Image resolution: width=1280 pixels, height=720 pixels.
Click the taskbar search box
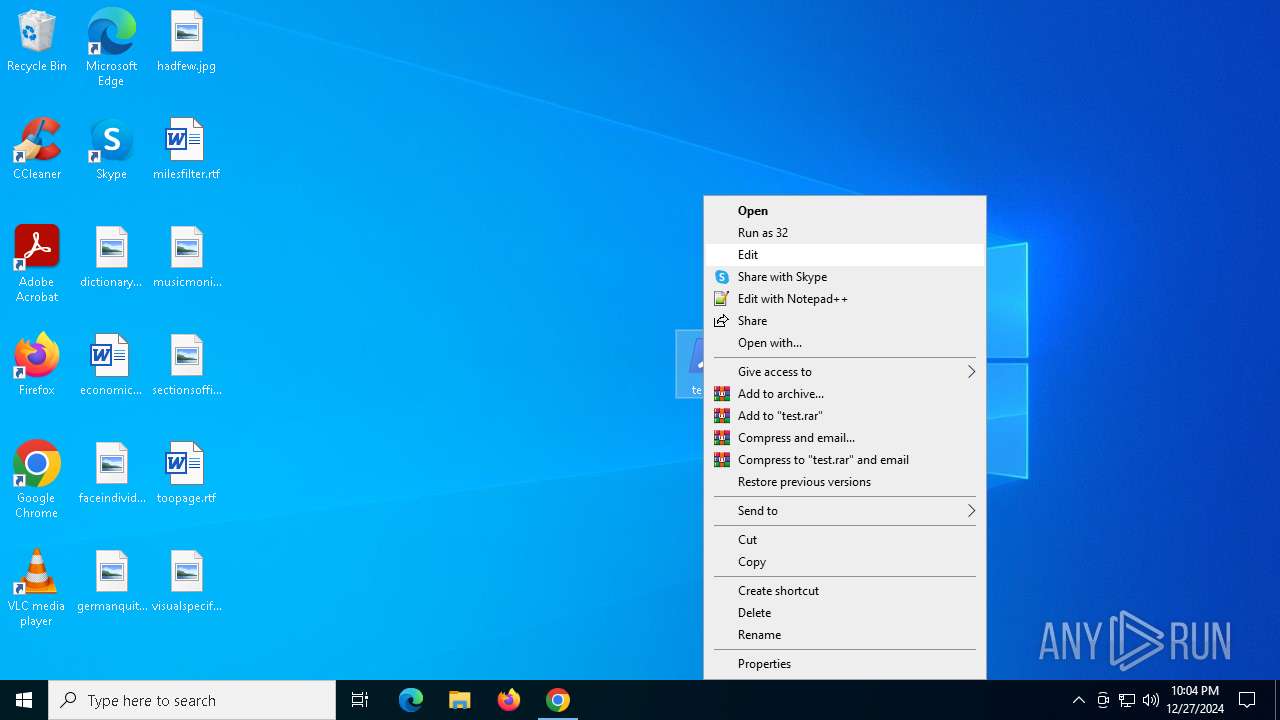pos(192,700)
